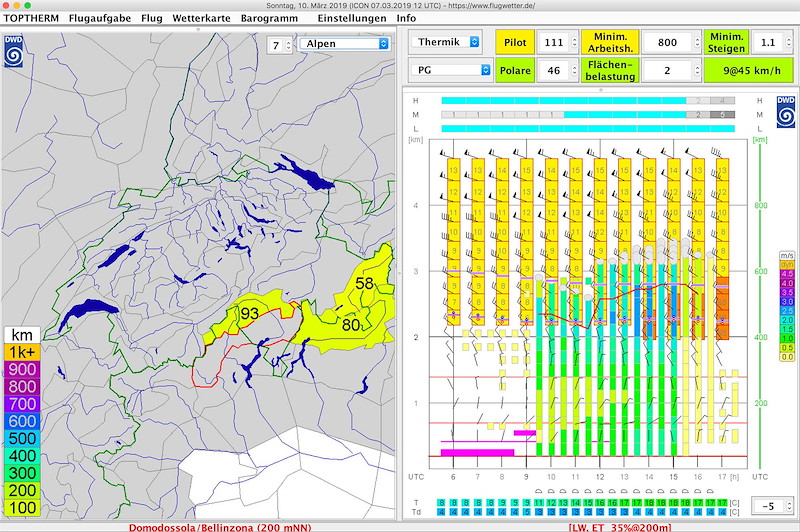This screenshot has height=532, width=800.
Task: Click the Minim. Arbeitsh. button
Action: tap(610, 42)
